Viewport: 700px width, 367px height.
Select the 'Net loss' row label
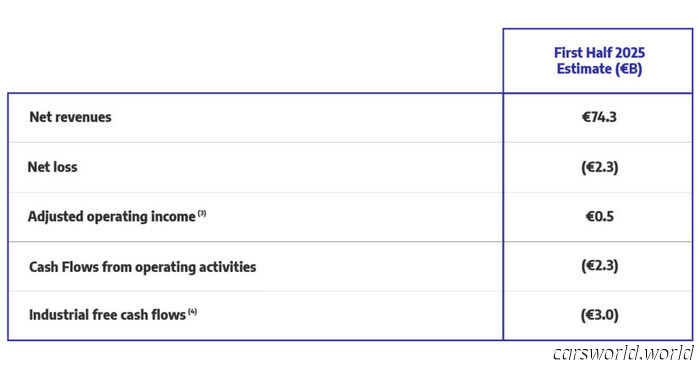(x=52, y=167)
